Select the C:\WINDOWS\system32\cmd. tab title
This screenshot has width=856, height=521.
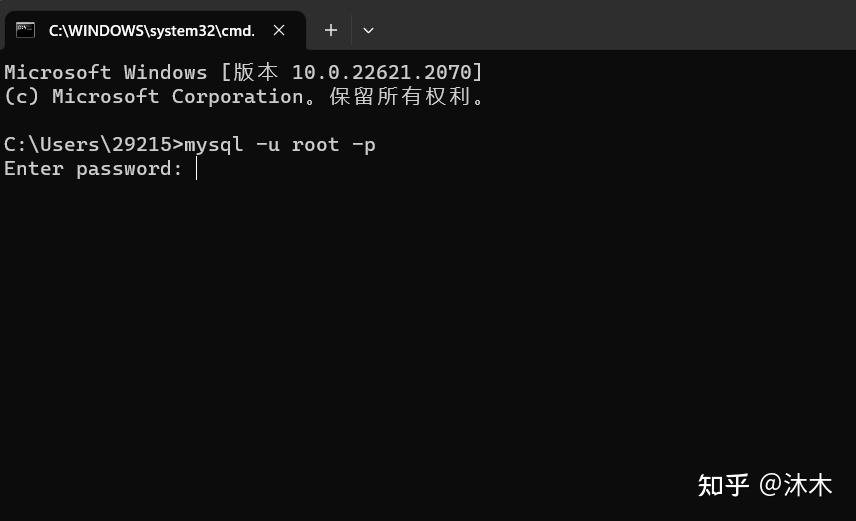[x=151, y=30]
